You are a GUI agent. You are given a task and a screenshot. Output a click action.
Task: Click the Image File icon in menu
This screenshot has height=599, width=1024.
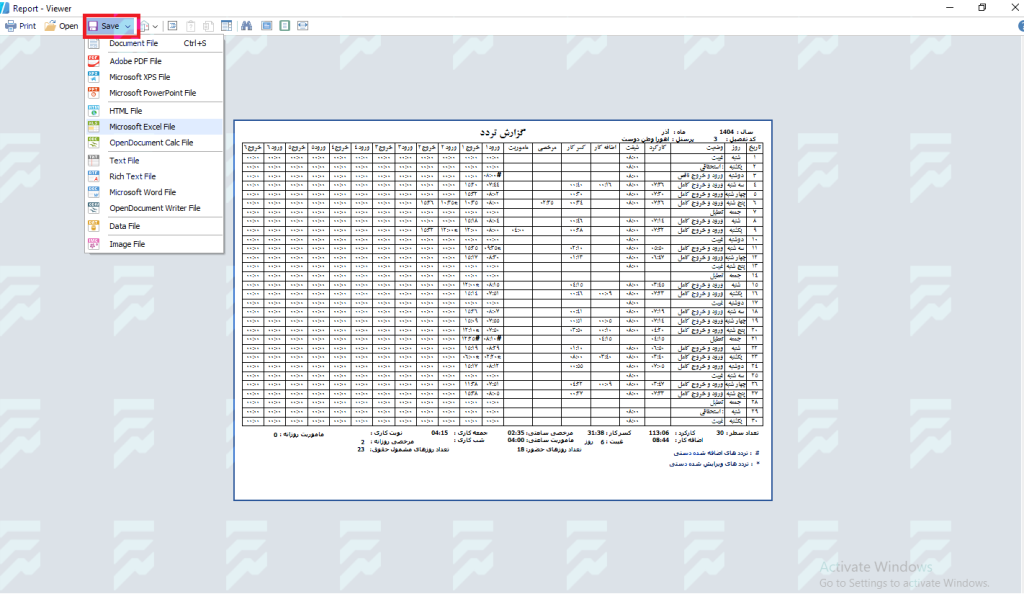94,244
